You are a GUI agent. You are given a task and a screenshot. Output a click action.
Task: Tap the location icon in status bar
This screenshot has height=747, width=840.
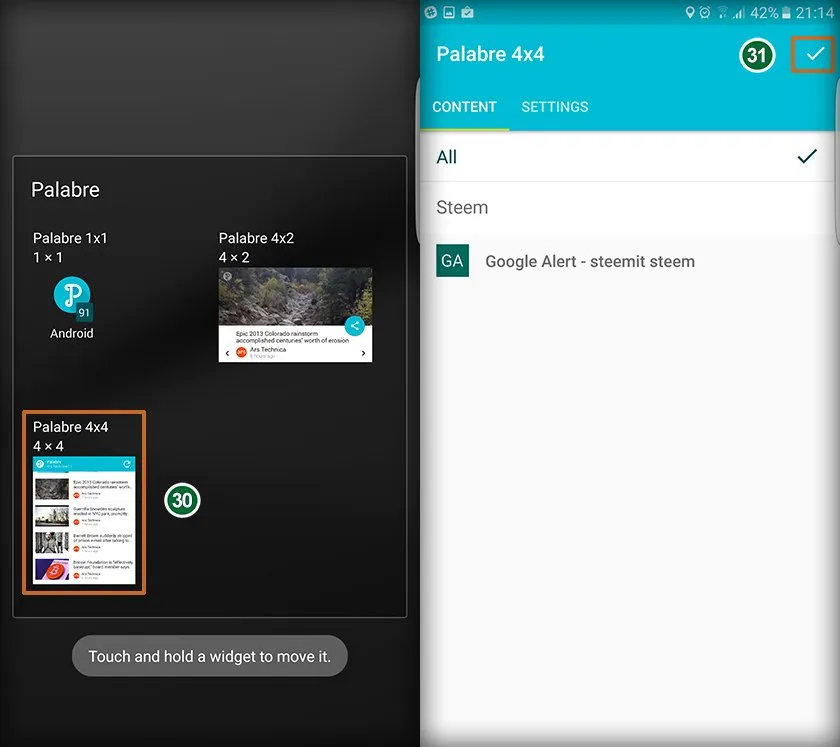(x=690, y=12)
